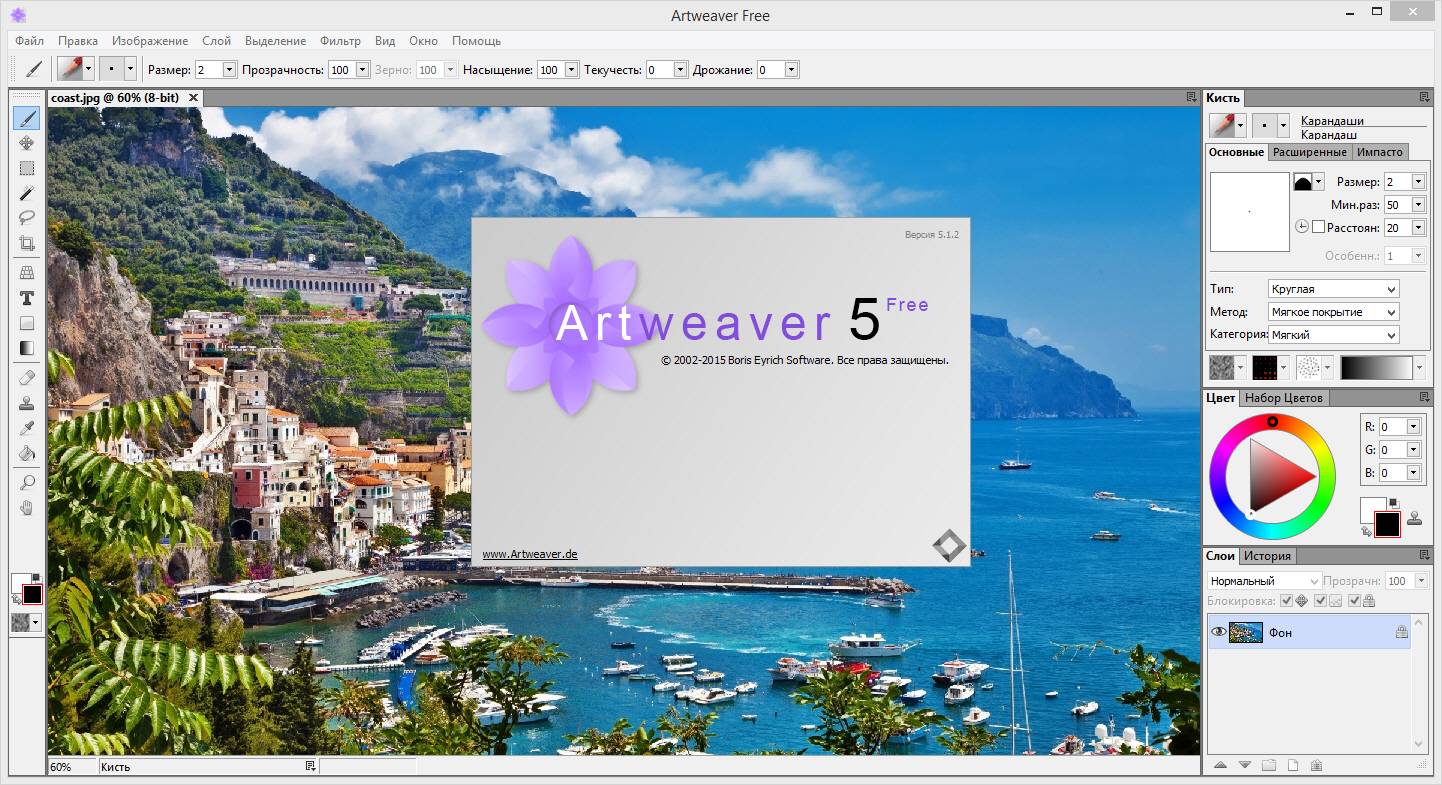Open the paper texture selector in toolbox
The width and height of the screenshot is (1442, 785).
[x=26, y=622]
